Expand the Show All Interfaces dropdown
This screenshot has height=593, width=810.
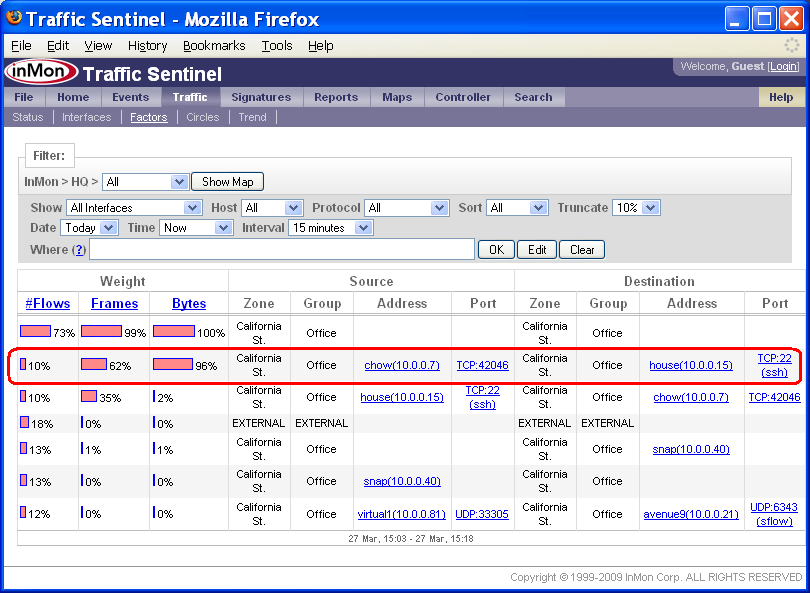[x=133, y=208]
